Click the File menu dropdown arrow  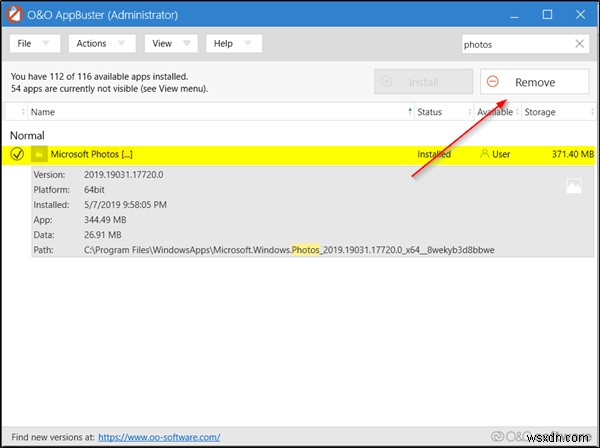(46, 43)
